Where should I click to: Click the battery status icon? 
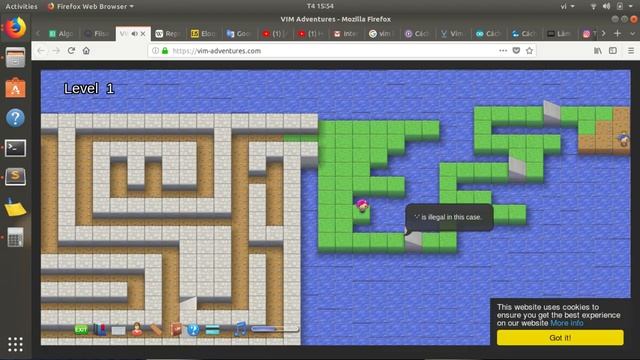pyautogui.click(x=620, y=6)
